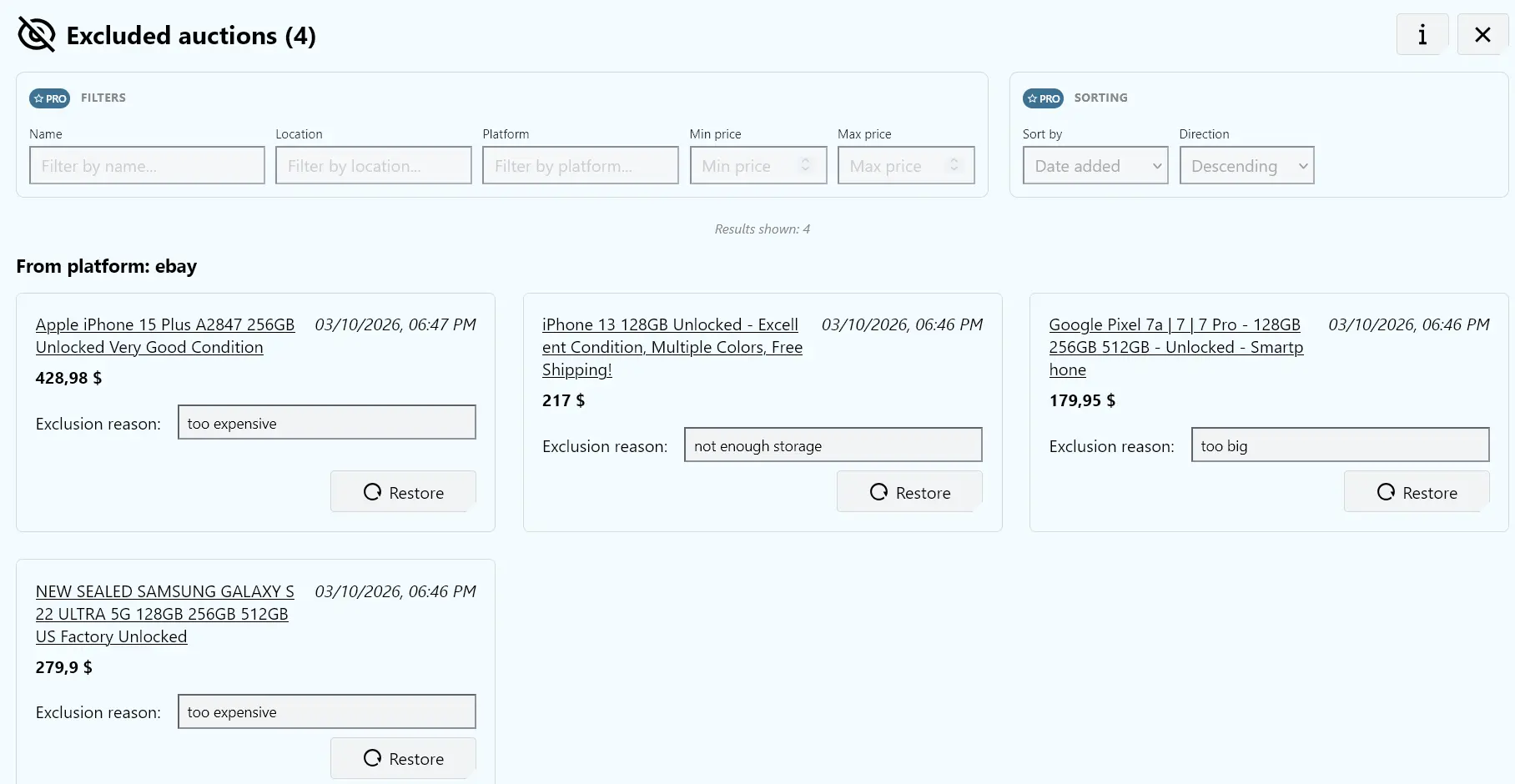Change sorting direction from Descending

coord(1246,165)
